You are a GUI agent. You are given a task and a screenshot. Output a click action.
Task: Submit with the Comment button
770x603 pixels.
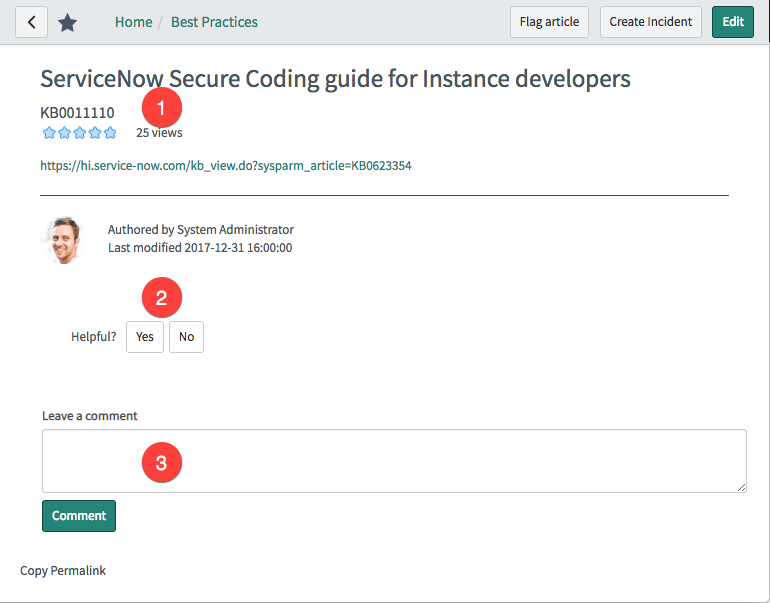point(79,516)
